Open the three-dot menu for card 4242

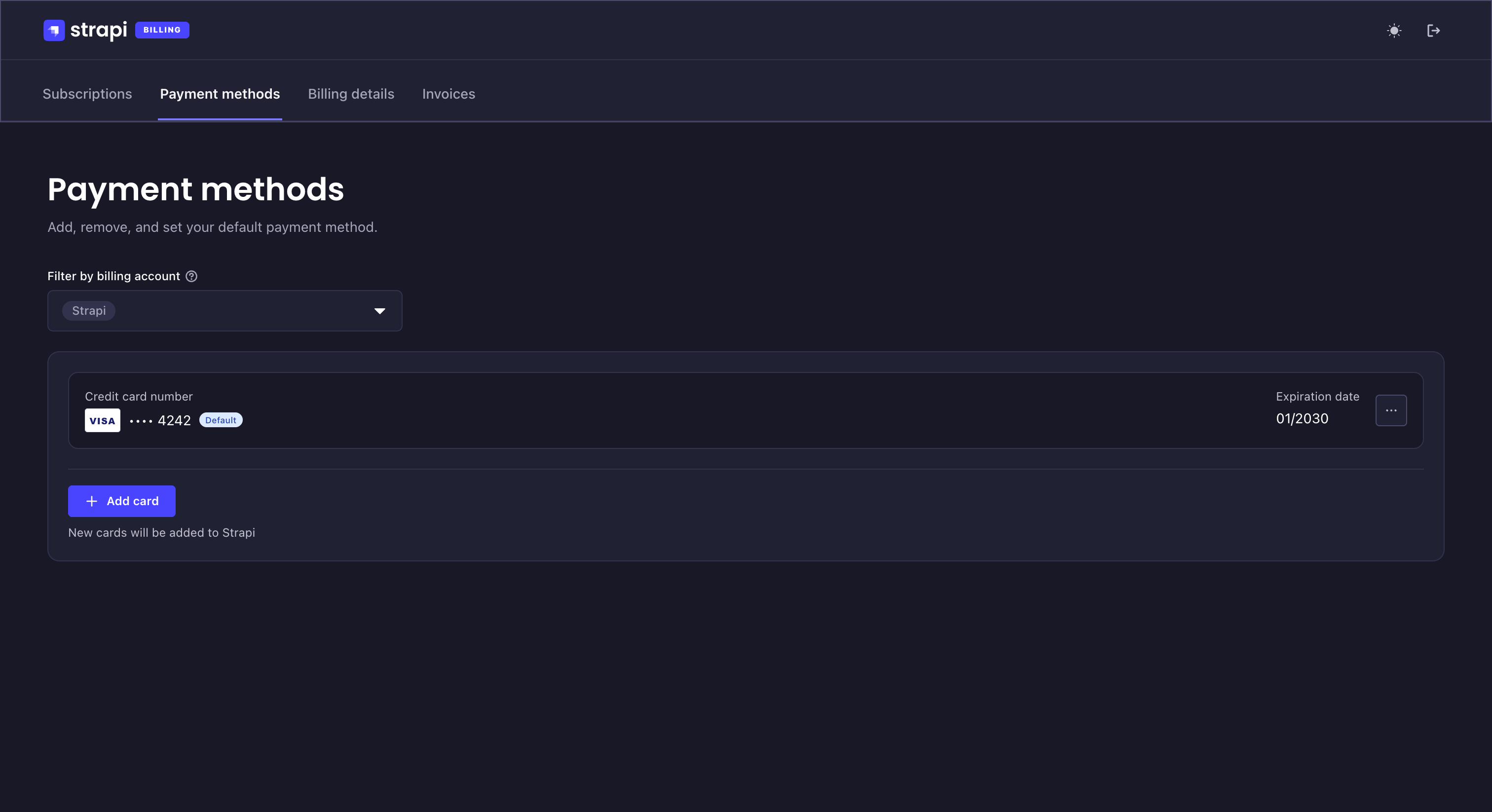click(1391, 410)
